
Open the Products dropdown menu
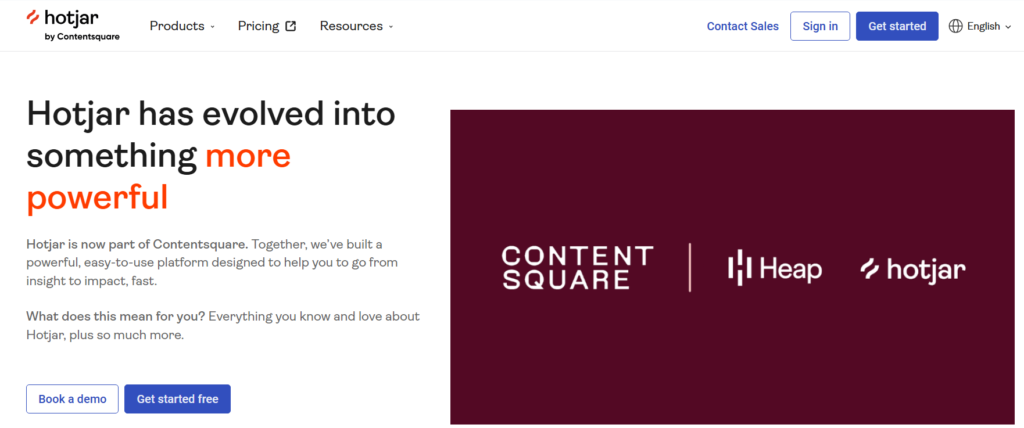182,26
